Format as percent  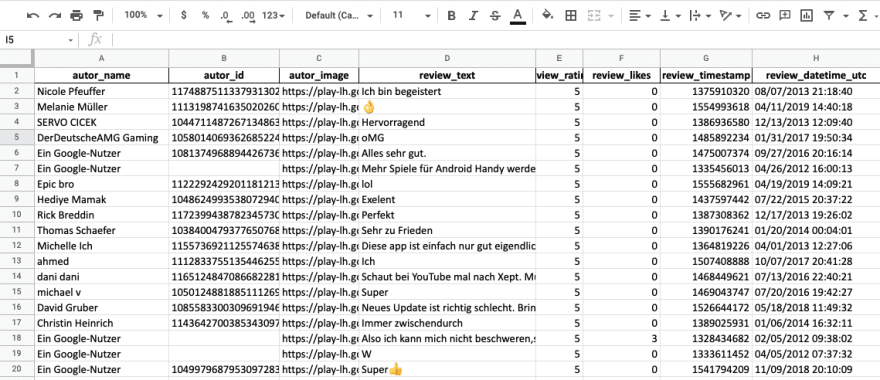point(205,16)
